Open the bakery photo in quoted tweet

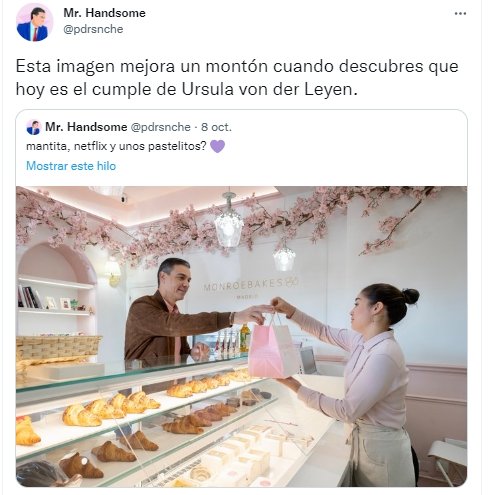[x=241, y=336]
